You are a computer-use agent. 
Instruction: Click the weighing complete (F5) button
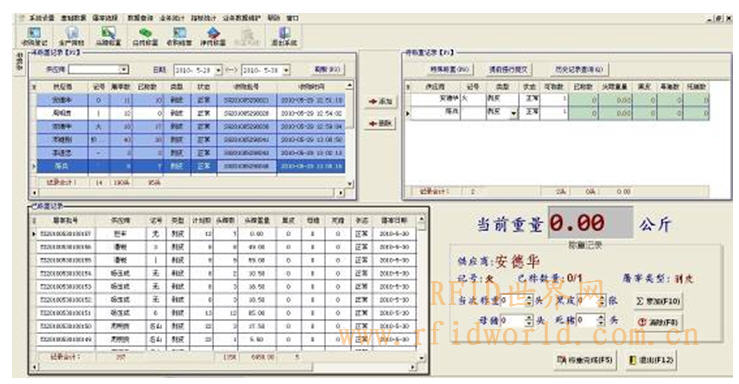pos(584,360)
